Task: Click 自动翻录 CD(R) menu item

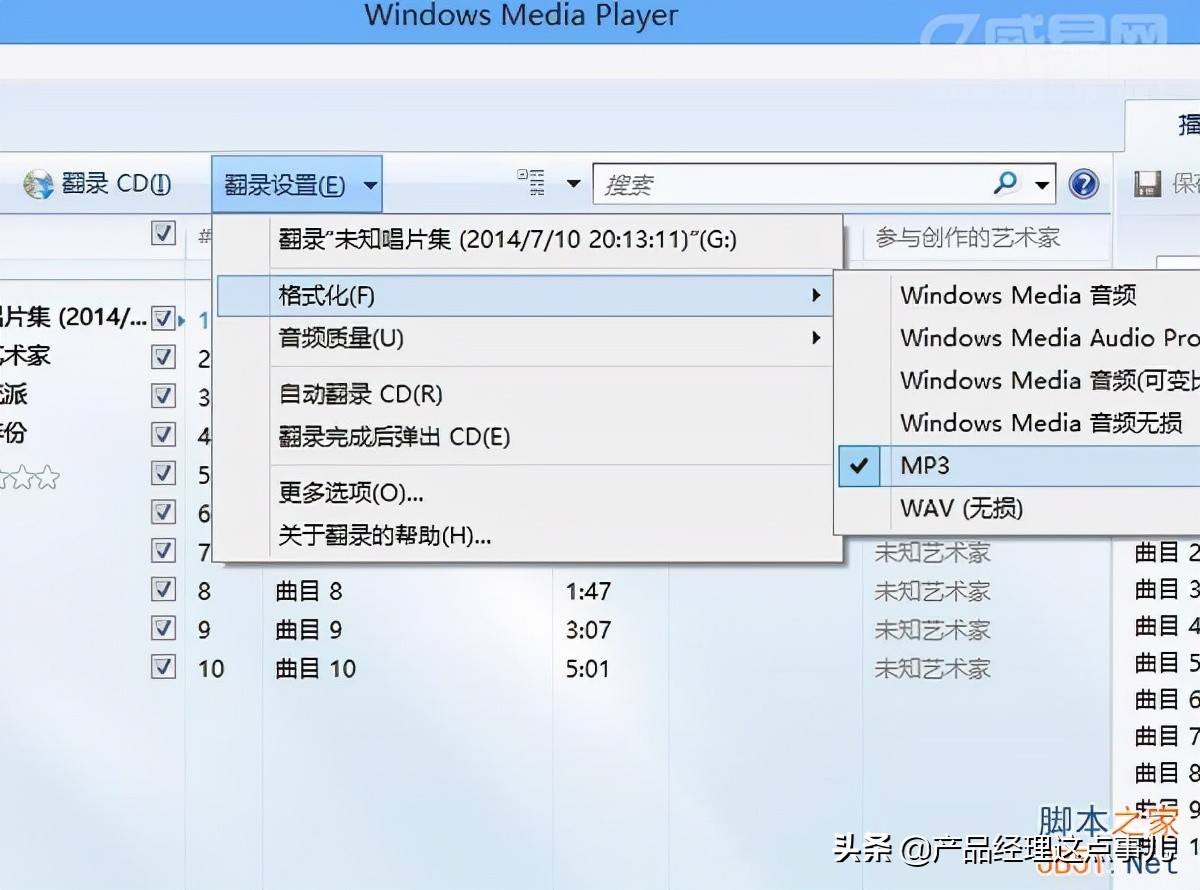Action: click(360, 394)
